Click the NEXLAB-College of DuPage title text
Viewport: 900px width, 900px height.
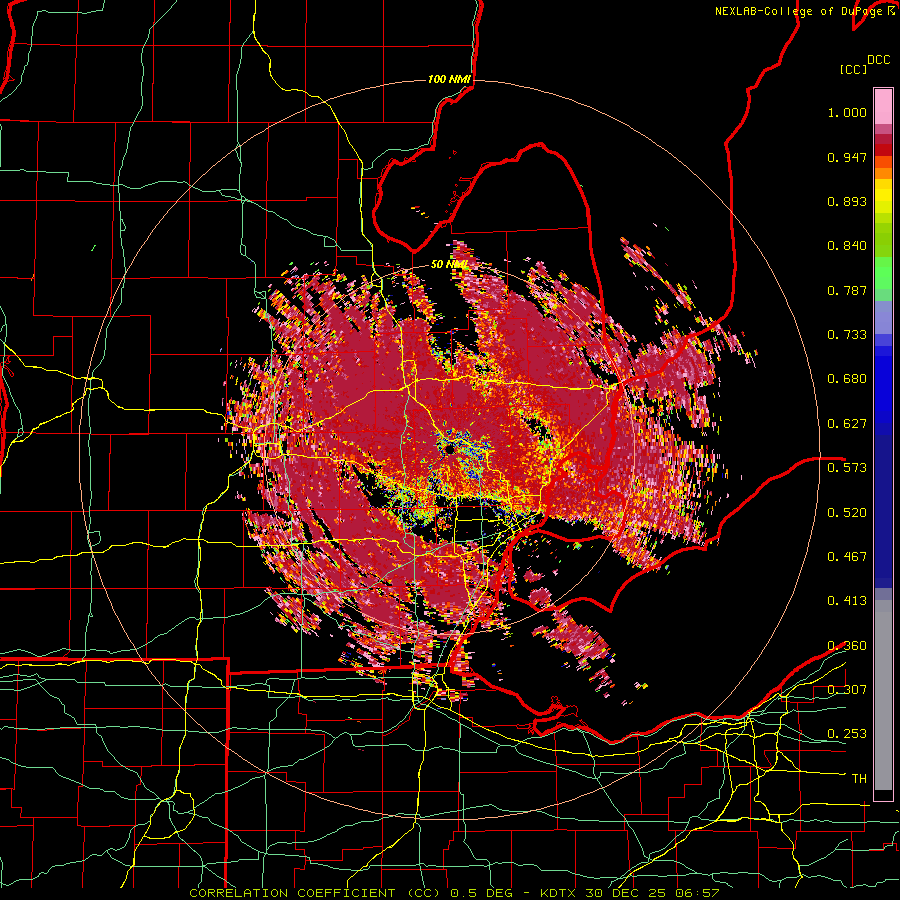801,11
